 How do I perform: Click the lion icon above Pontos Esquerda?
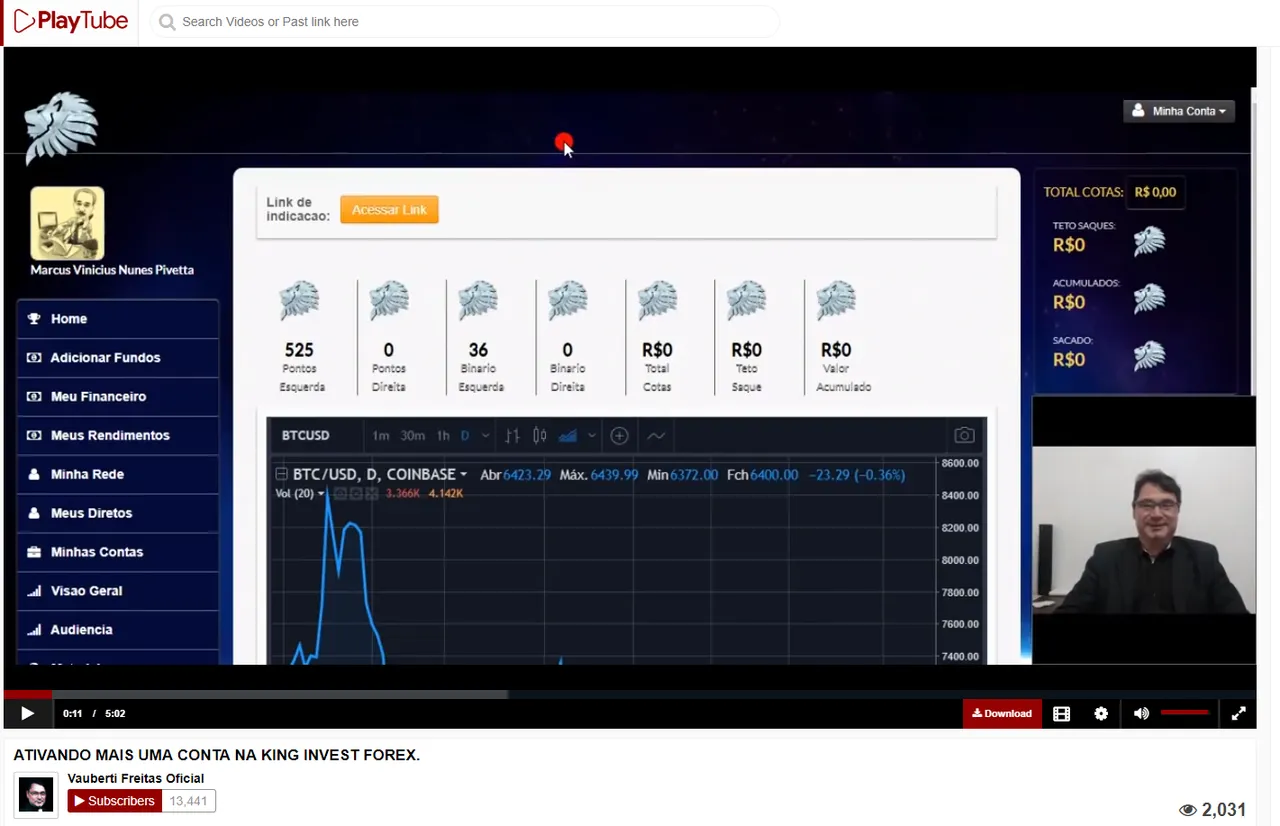[x=299, y=300]
